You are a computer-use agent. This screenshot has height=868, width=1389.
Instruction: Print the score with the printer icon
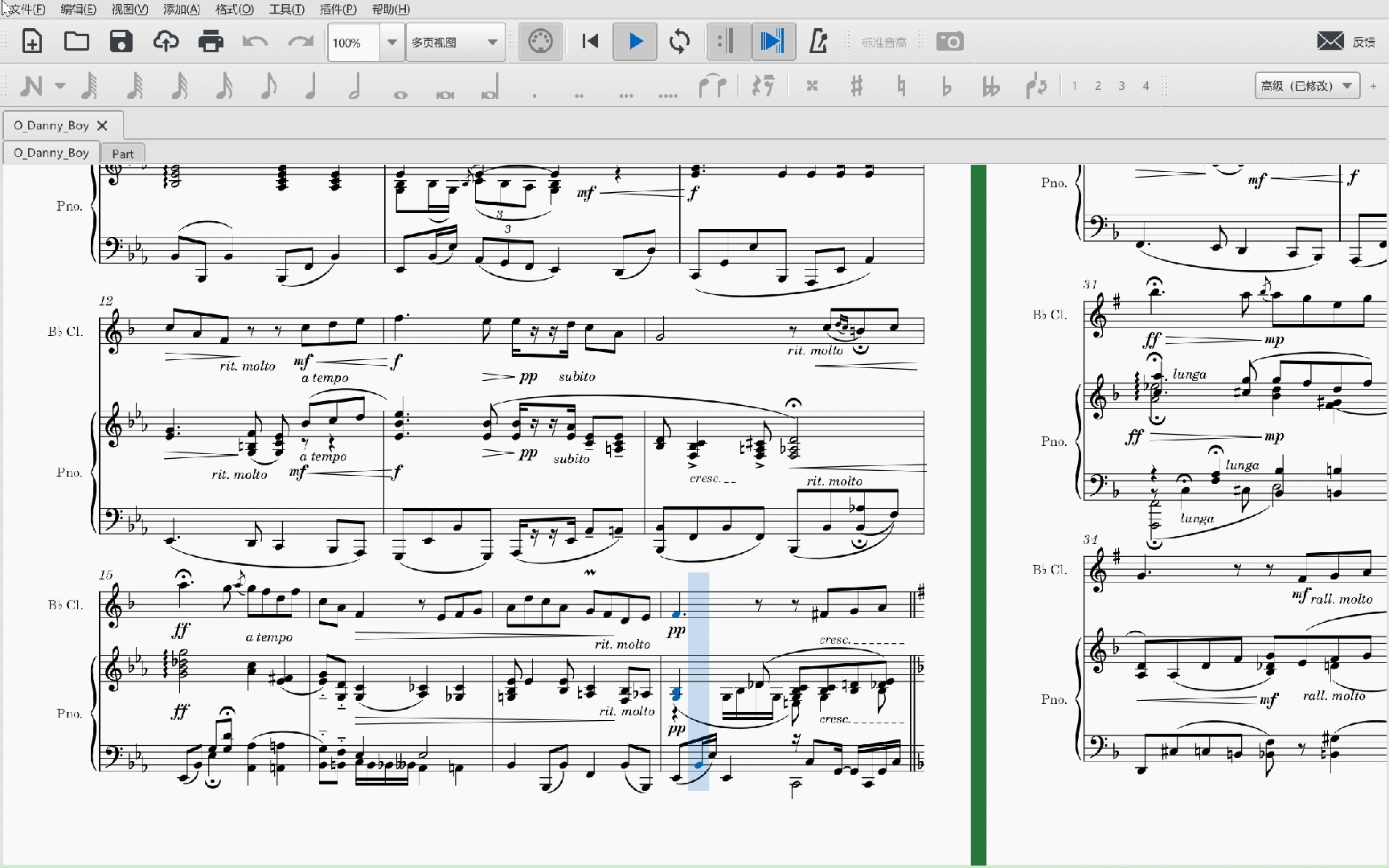tap(211, 42)
